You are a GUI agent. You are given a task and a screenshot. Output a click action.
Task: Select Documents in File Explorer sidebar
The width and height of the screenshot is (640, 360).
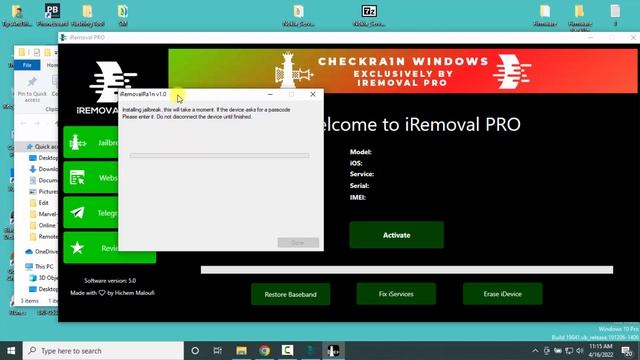click(43, 180)
